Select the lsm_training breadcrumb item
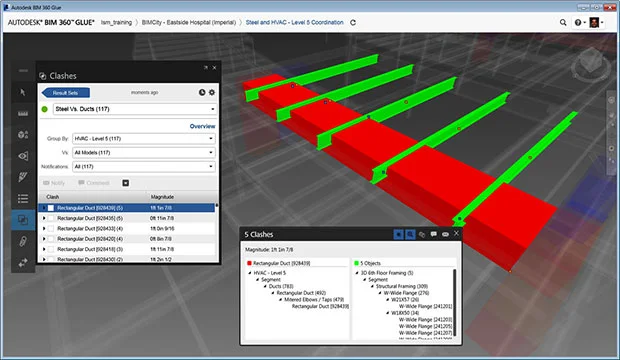Screen dimensions: 620x360 116,23
